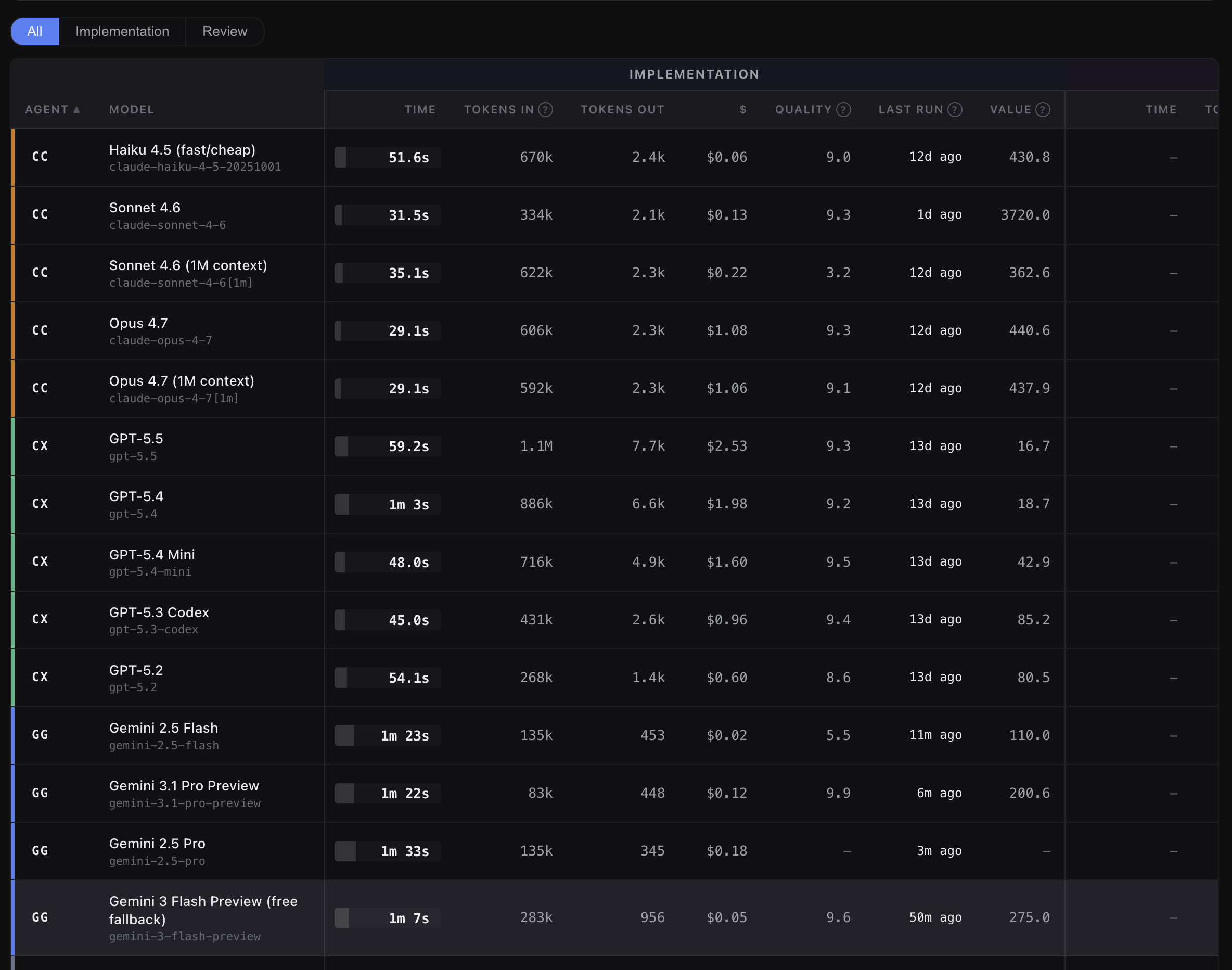This screenshot has height=970, width=1232.
Task: Sort by the AGENT column header
Action: click(46, 110)
